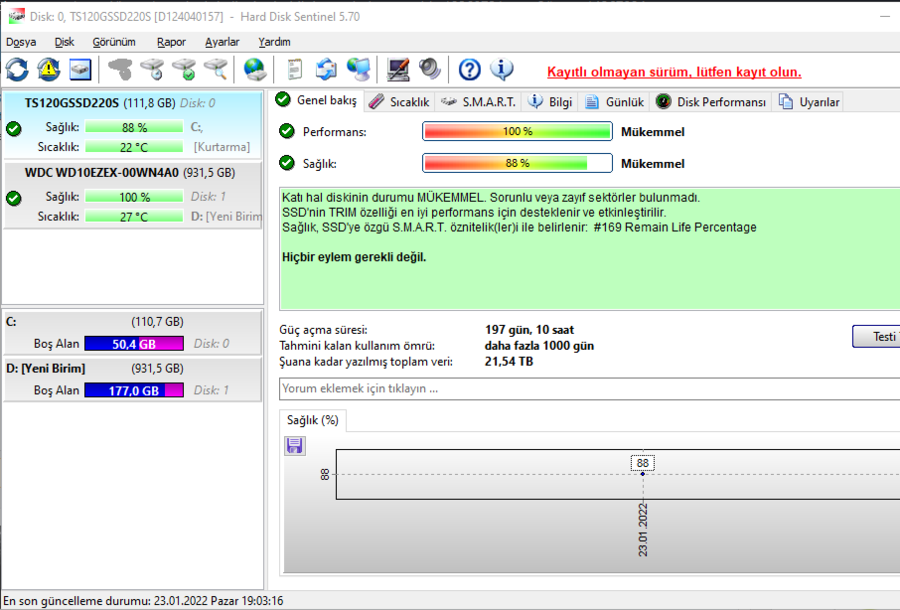Click the blue info bubble toolbar icon
The width and height of the screenshot is (900, 610).
coord(502,69)
